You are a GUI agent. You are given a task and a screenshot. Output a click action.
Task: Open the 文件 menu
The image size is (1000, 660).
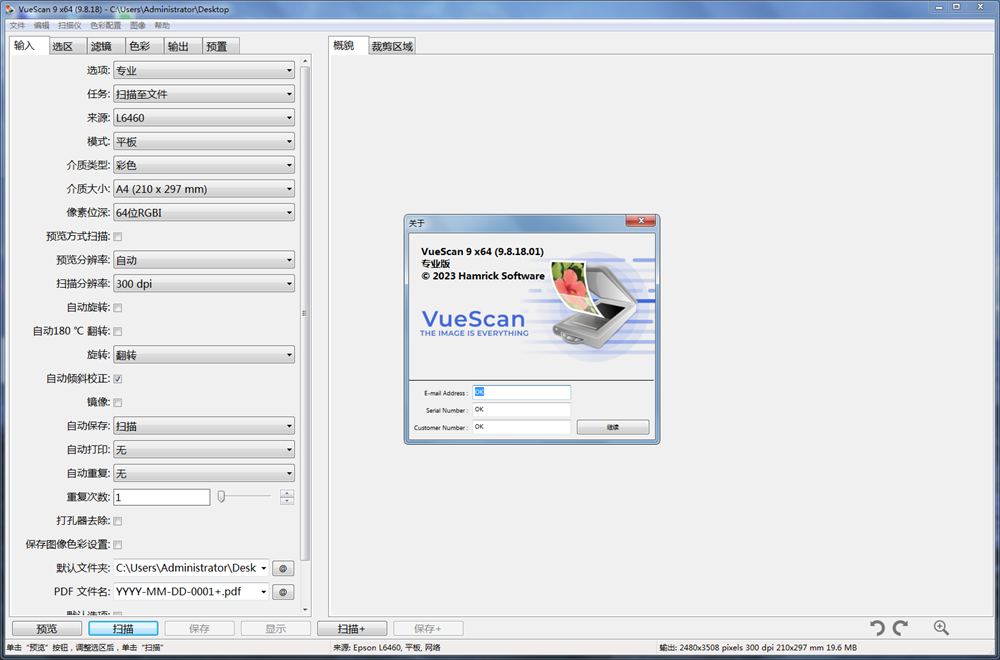tap(17, 26)
